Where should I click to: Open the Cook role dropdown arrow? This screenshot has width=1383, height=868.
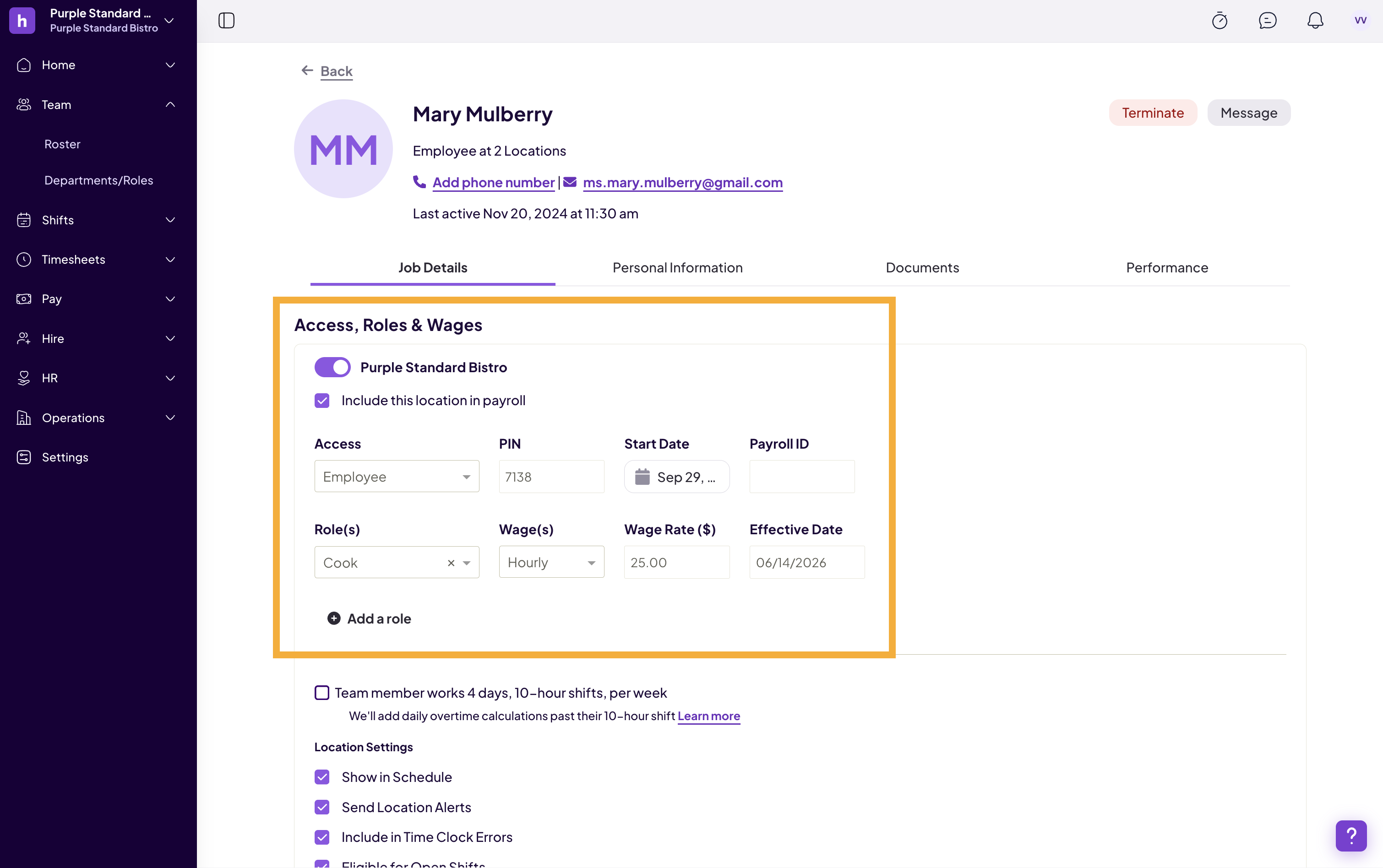[x=467, y=563]
